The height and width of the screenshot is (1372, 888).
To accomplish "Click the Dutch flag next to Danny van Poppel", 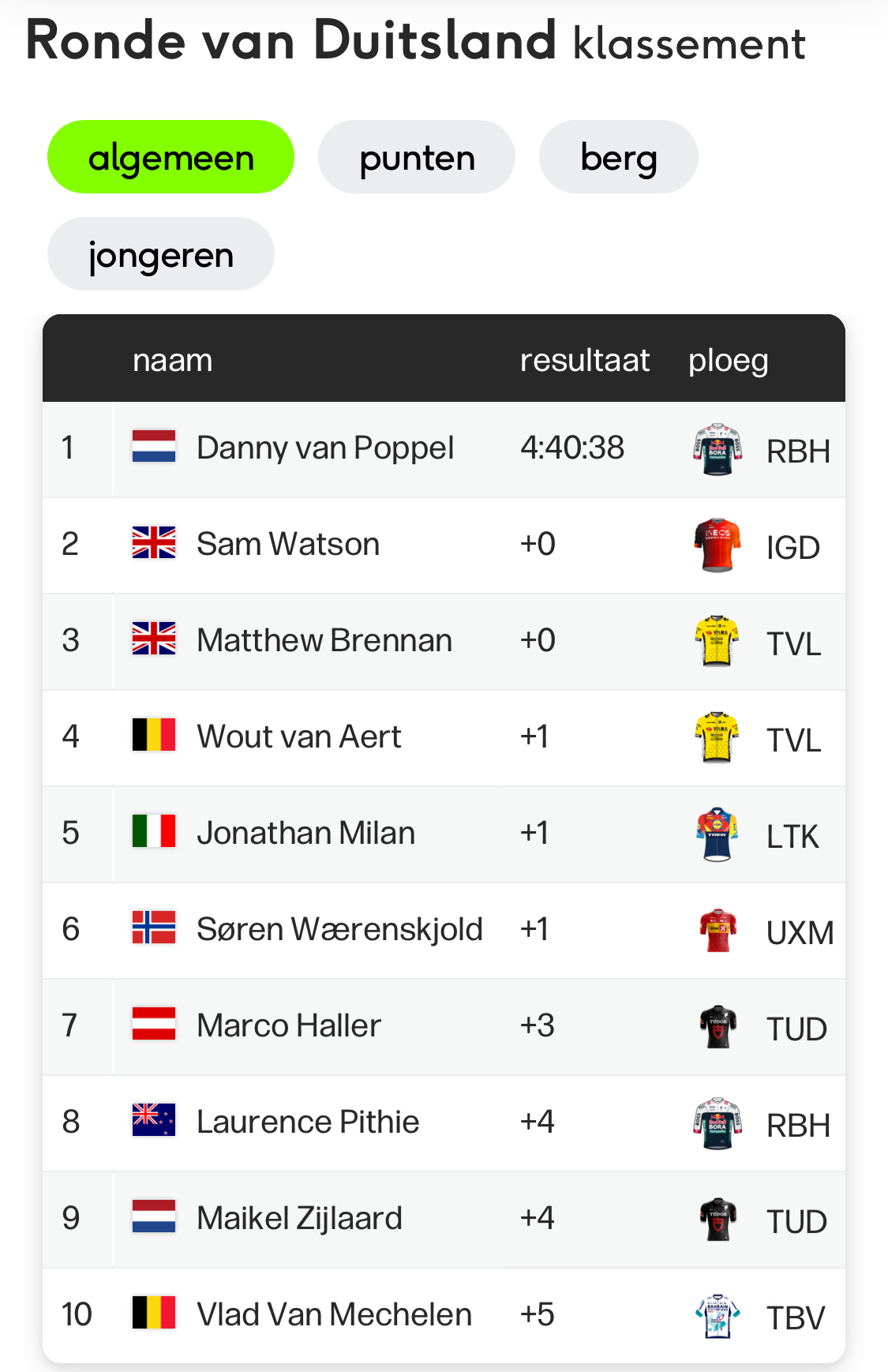I will [154, 447].
